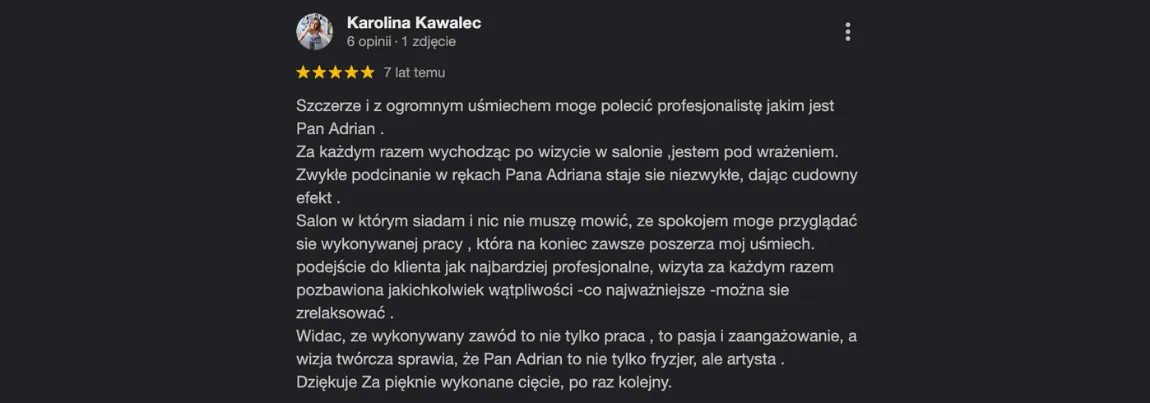
Task: Click the line starting "Widac, ze wykonywany zawód"
Action: tap(577, 336)
